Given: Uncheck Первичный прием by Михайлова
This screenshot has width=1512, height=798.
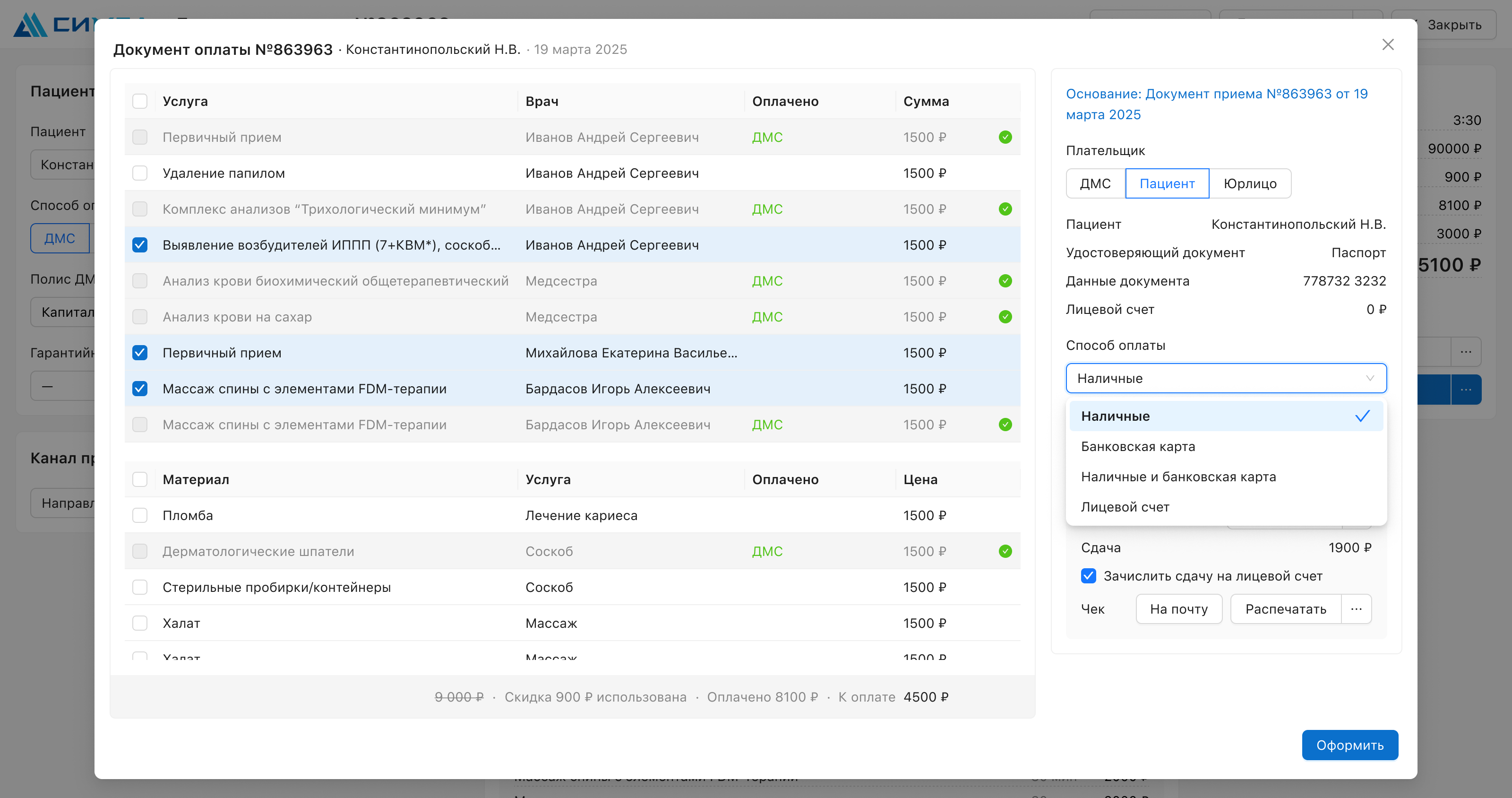Looking at the screenshot, I should click(x=140, y=353).
